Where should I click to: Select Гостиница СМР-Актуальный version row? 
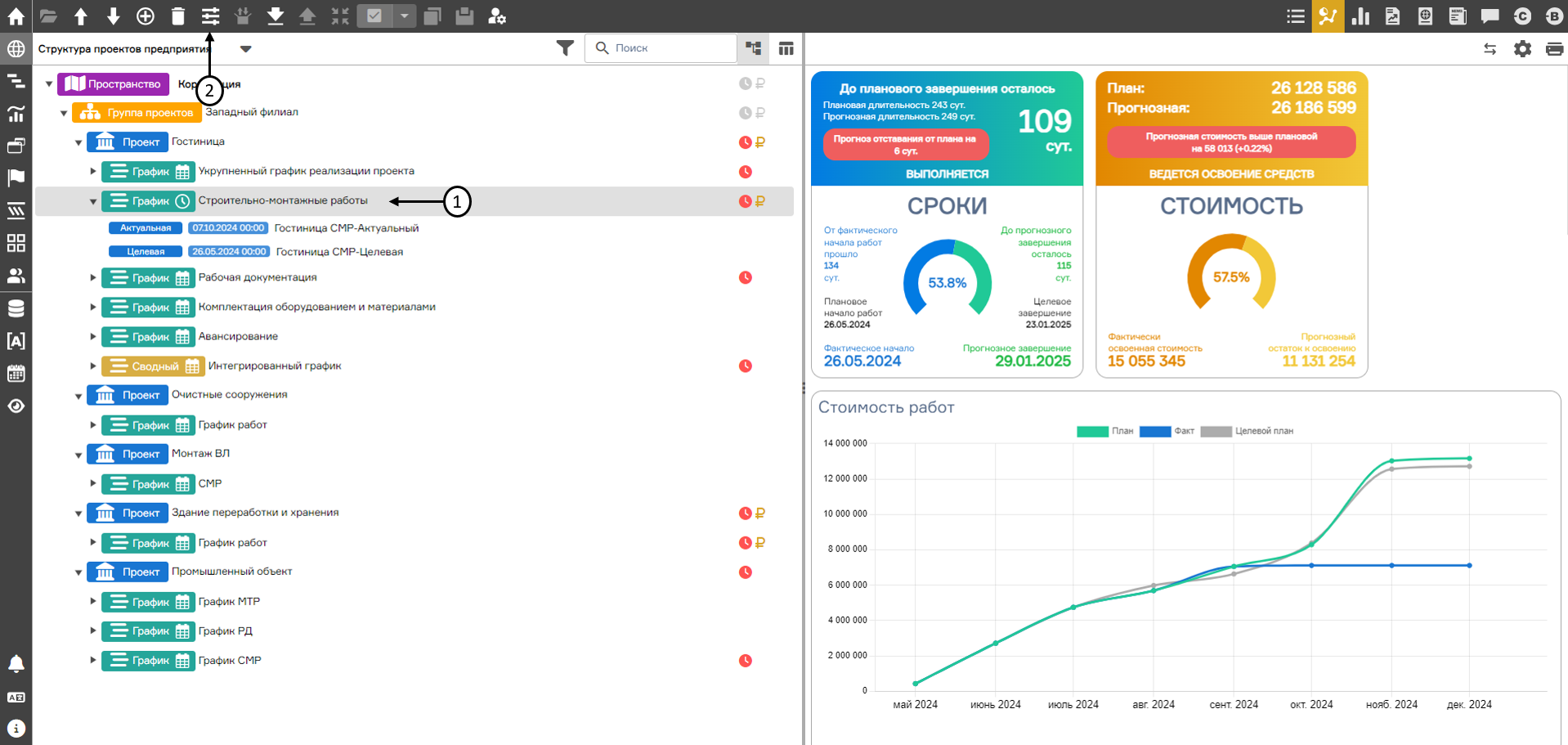[x=414, y=228]
